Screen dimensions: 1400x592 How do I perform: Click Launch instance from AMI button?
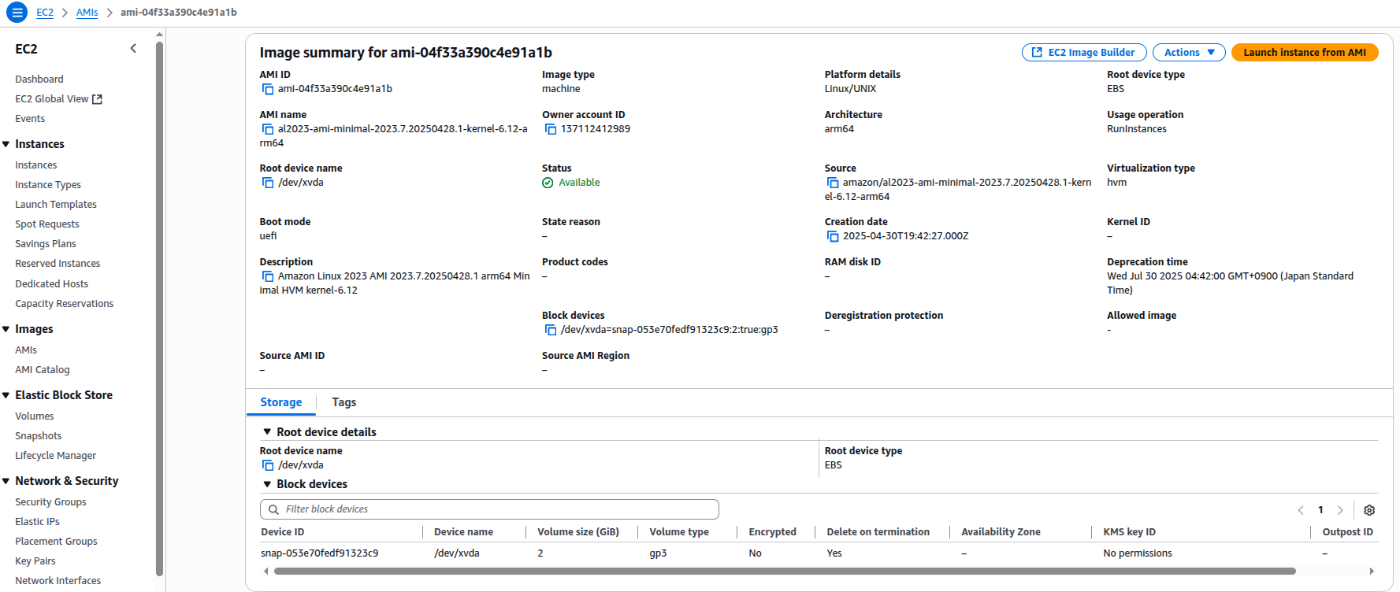[1304, 52]
